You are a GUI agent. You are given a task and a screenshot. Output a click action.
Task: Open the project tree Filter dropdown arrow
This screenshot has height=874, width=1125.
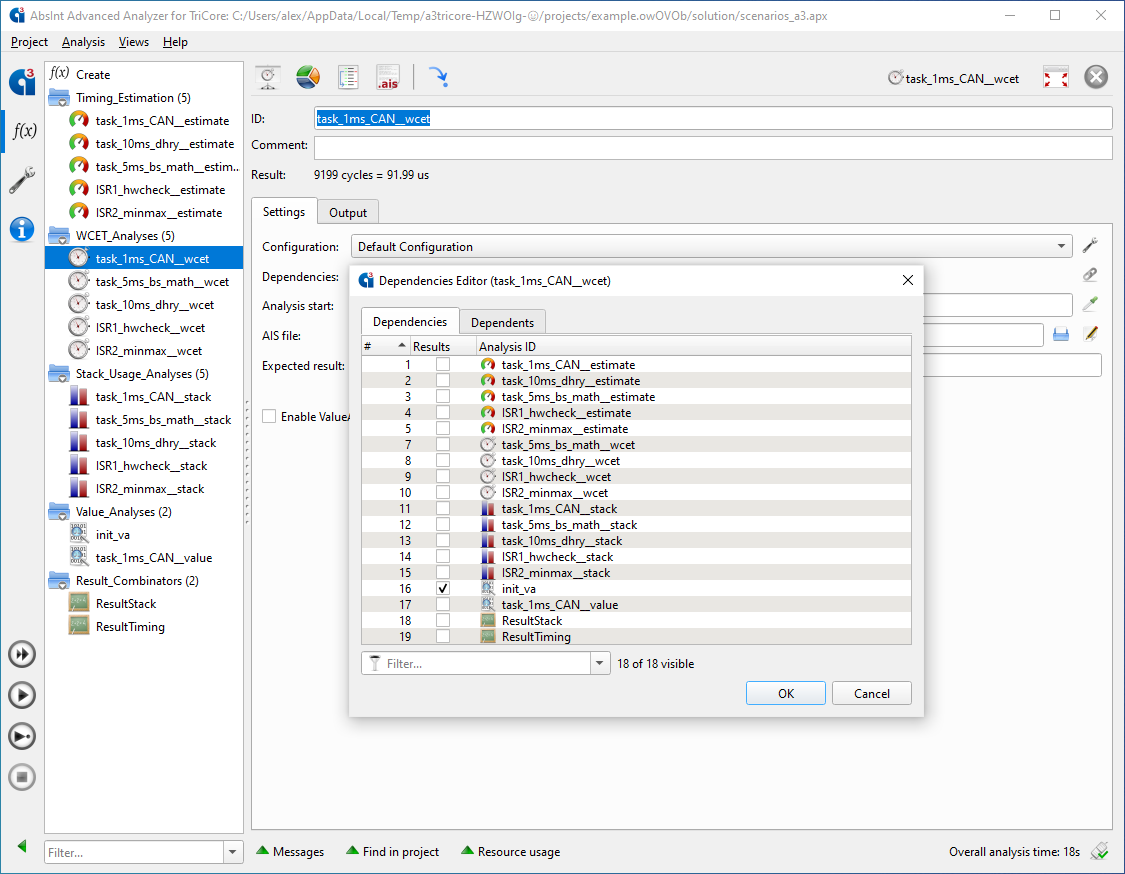pos(232,852)
